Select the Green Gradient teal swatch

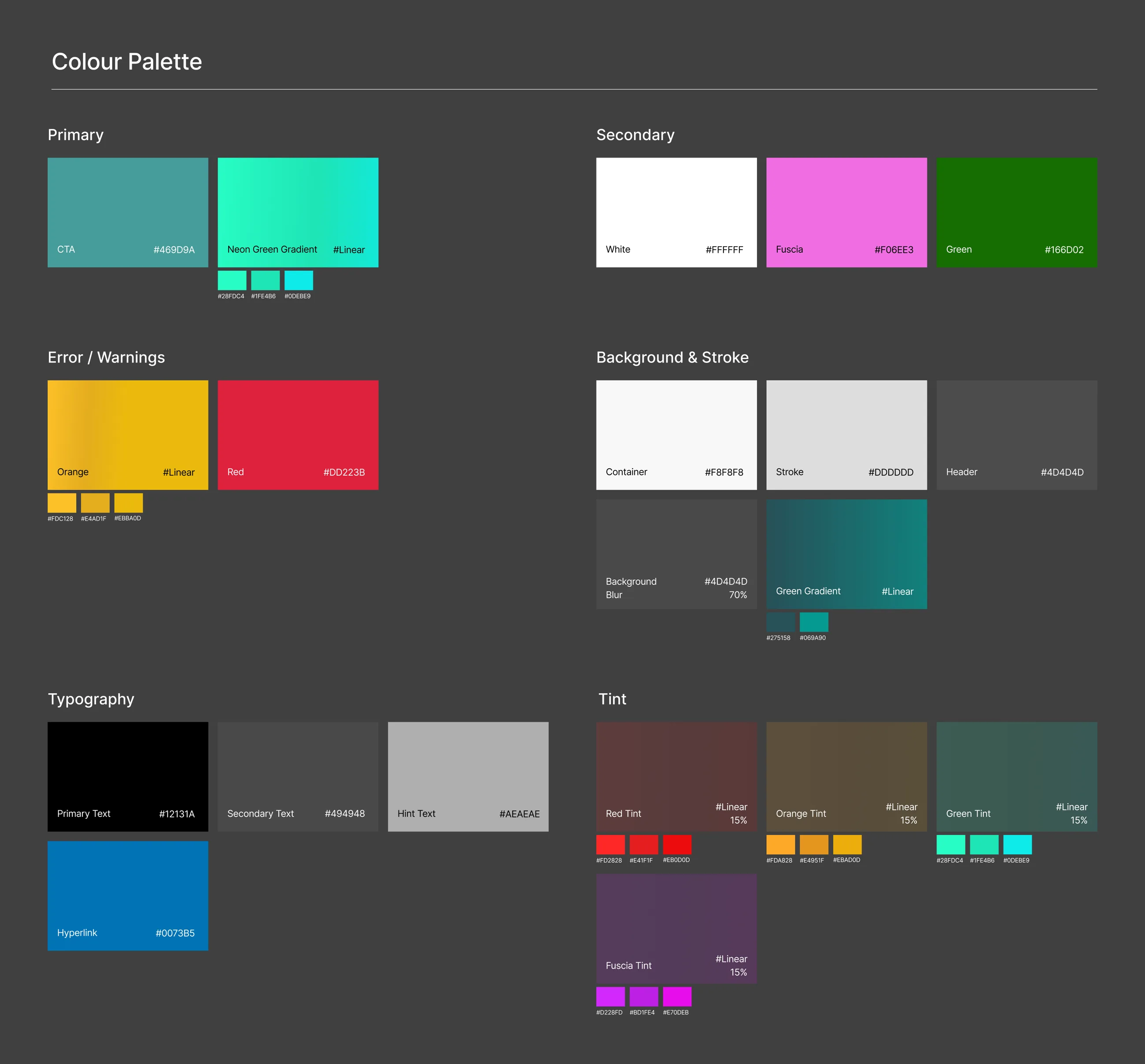click(x=846, y=554)
